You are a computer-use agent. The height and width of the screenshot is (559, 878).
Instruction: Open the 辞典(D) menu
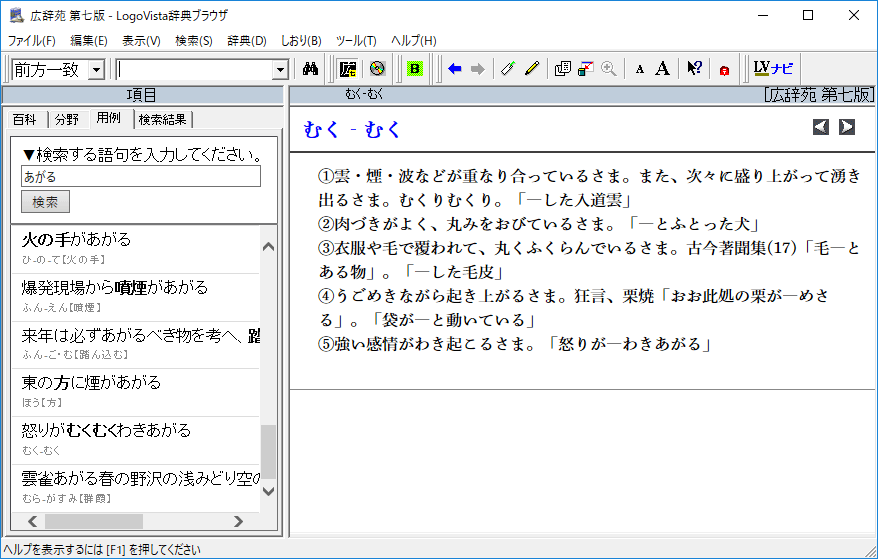[247, 41]
